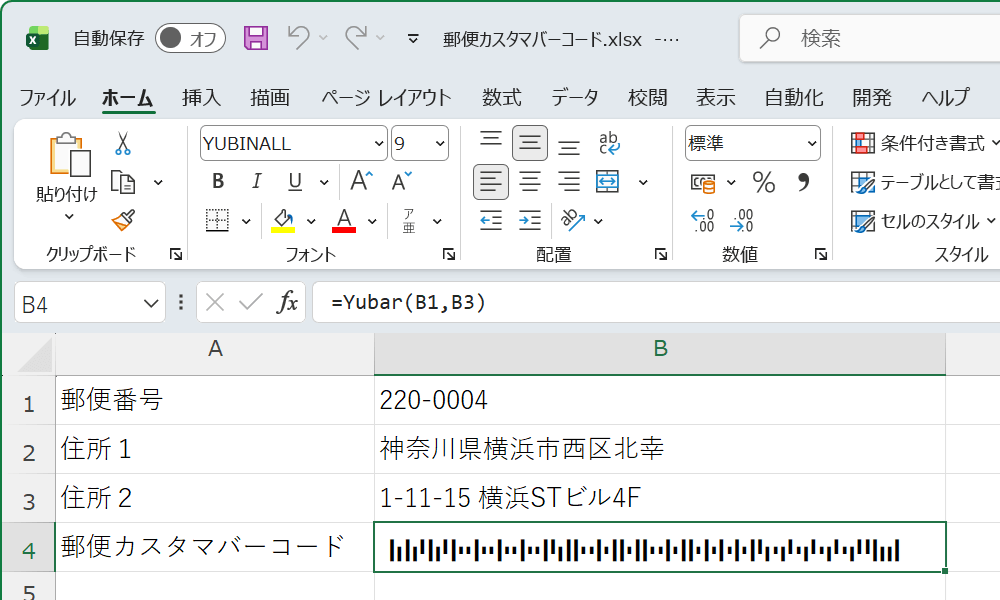Decrease decimal places
Image resolution: width=1000 pixels, height=600 pixels.
point(742,221)
